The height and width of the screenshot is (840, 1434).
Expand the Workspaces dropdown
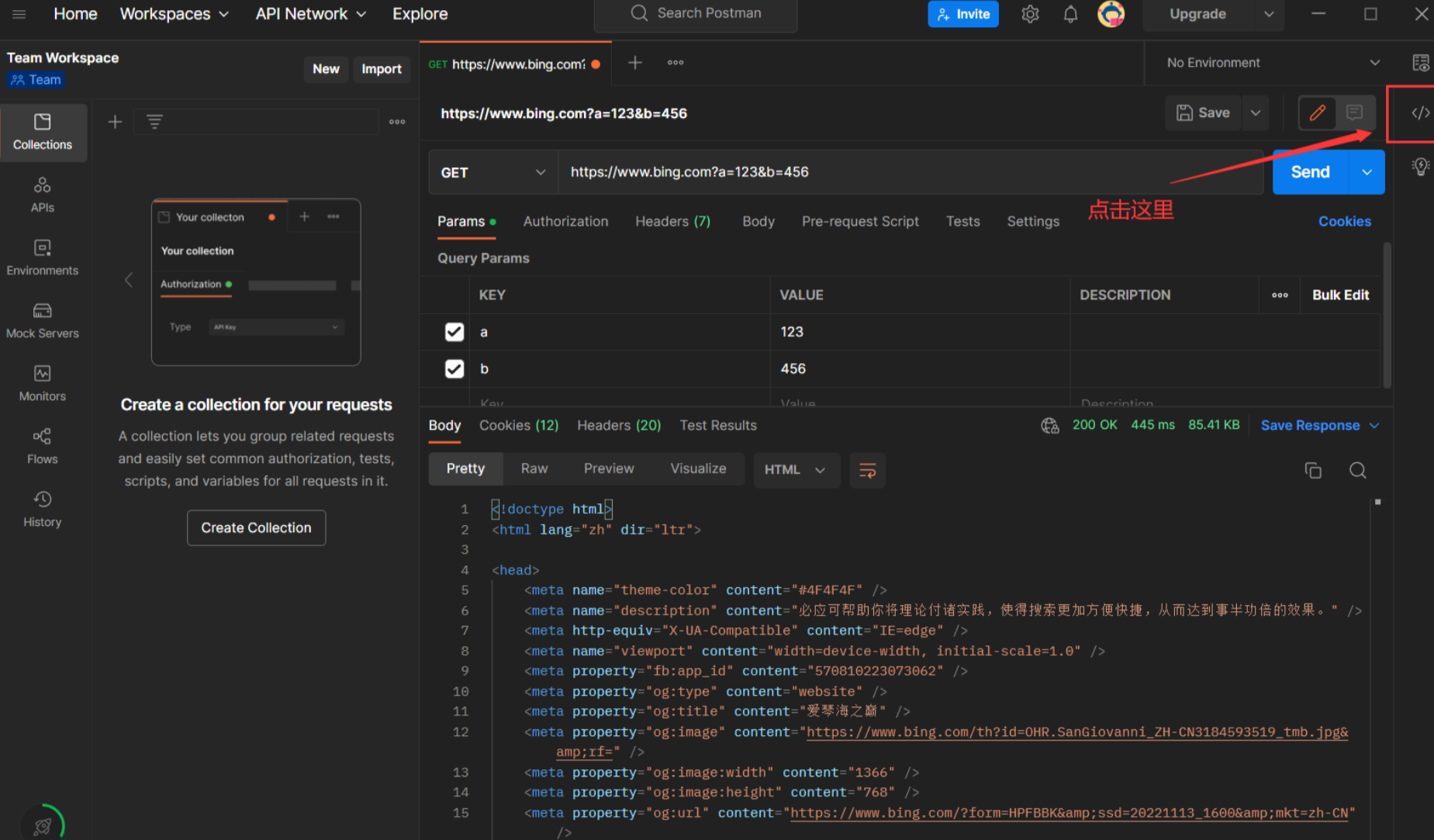click(x=174, y=14)
